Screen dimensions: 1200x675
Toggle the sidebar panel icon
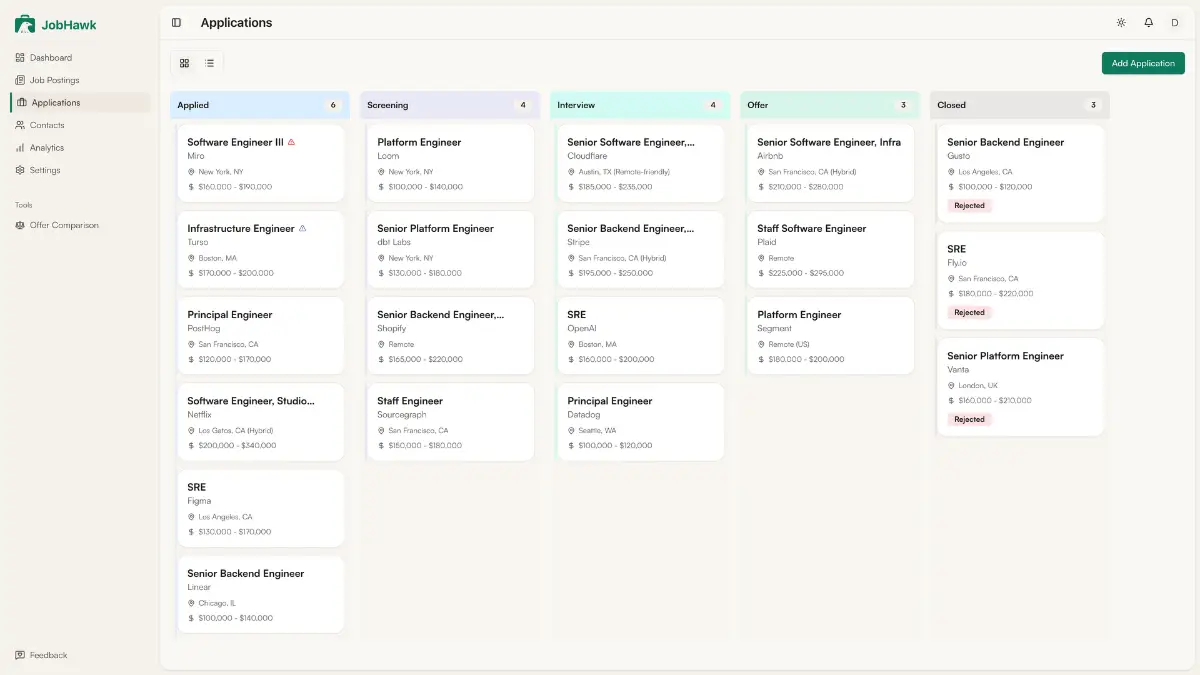click(176, 22)
